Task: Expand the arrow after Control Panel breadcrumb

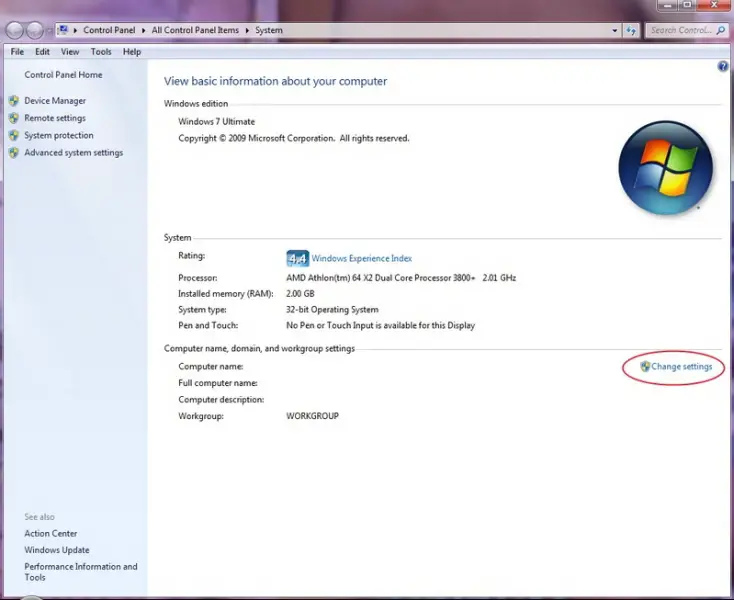Action: click(x=143, y=30)
